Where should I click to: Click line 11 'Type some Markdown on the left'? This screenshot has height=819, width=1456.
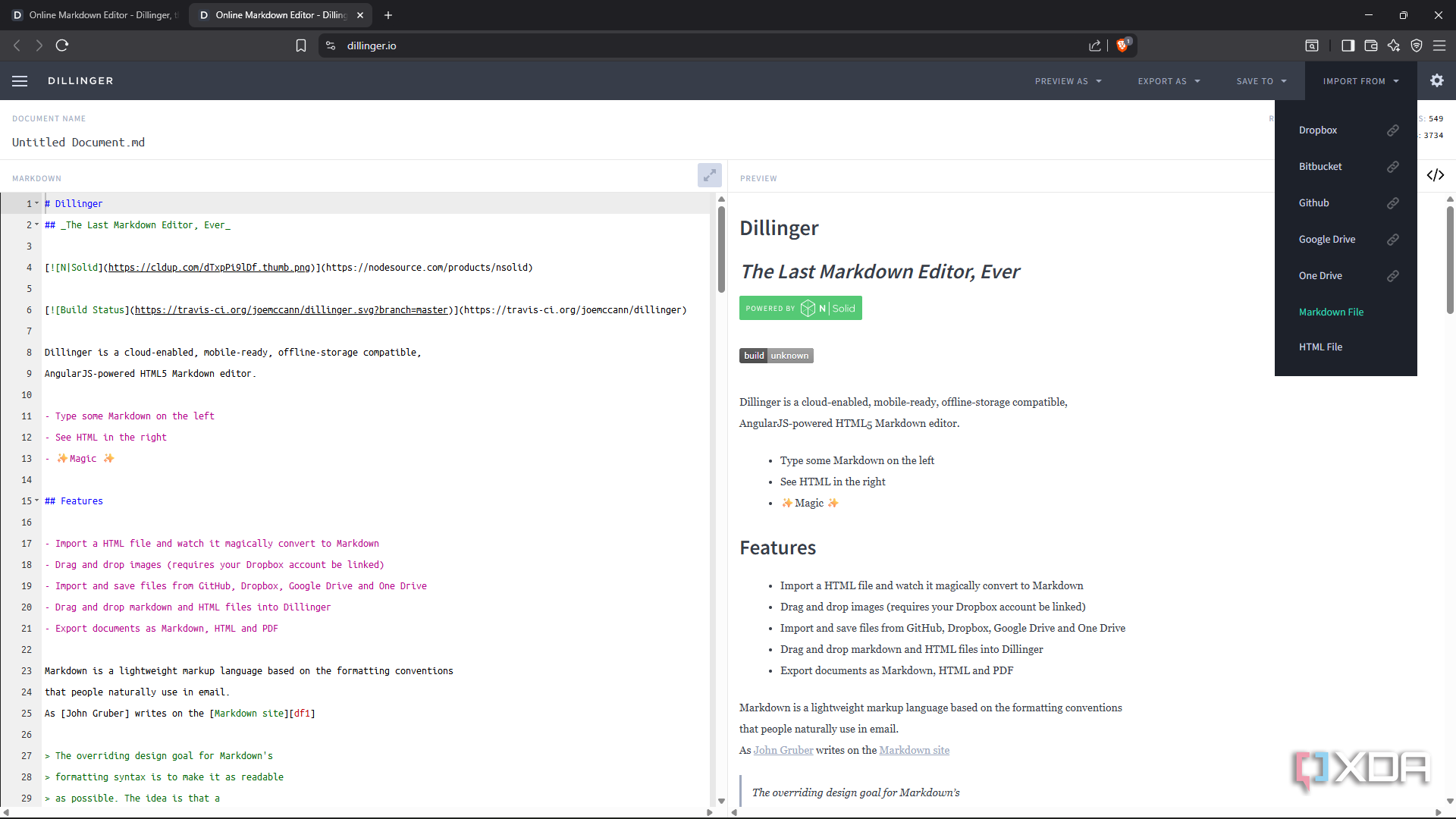(x=135, y=416)
